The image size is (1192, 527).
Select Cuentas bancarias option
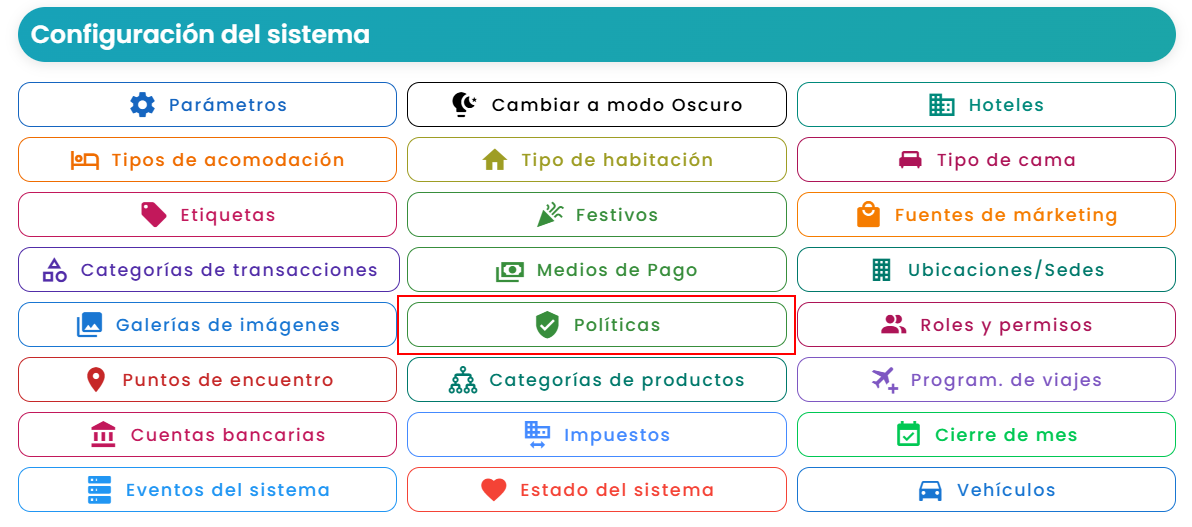tap(208, 434)
